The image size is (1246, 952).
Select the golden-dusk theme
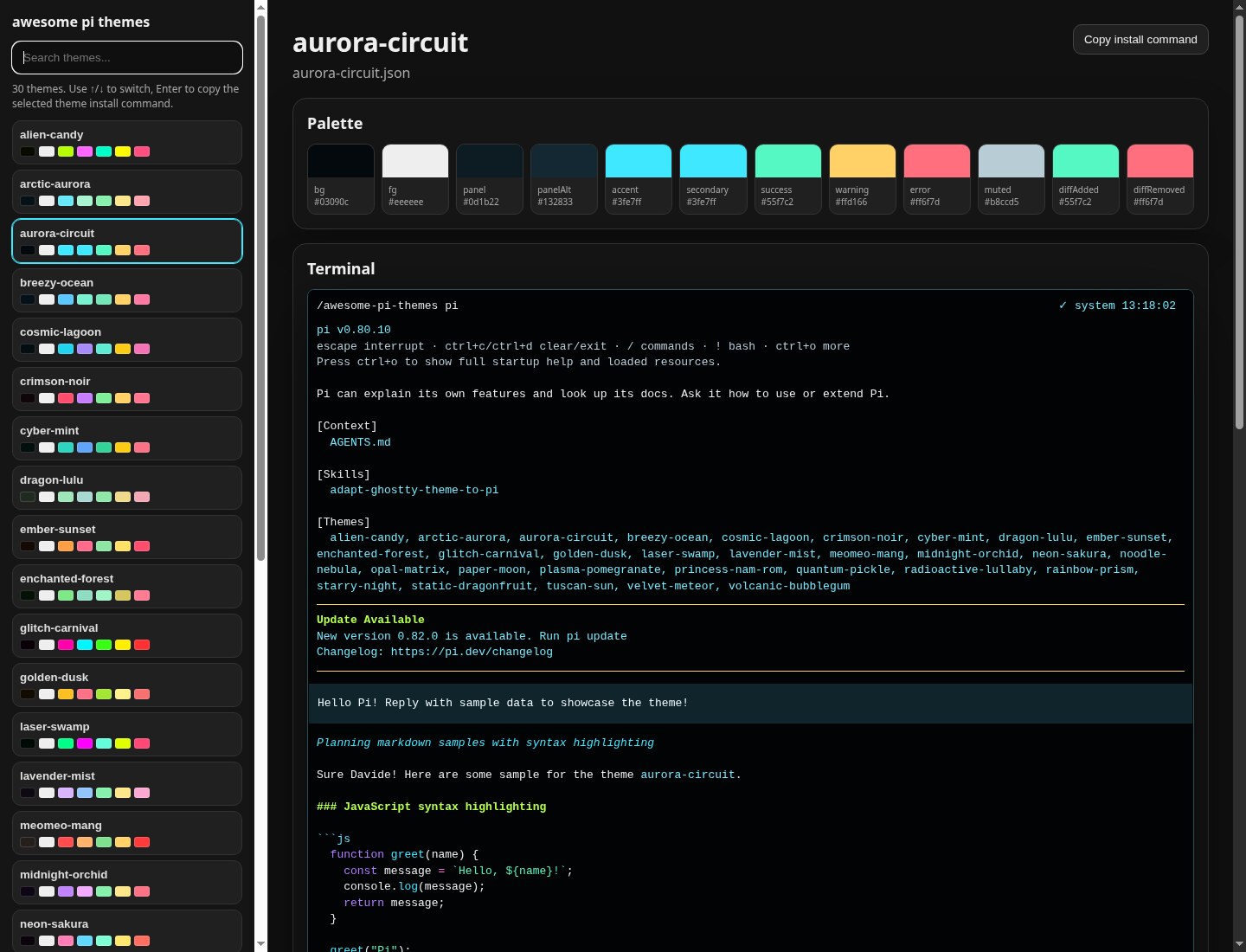(127, 685)
